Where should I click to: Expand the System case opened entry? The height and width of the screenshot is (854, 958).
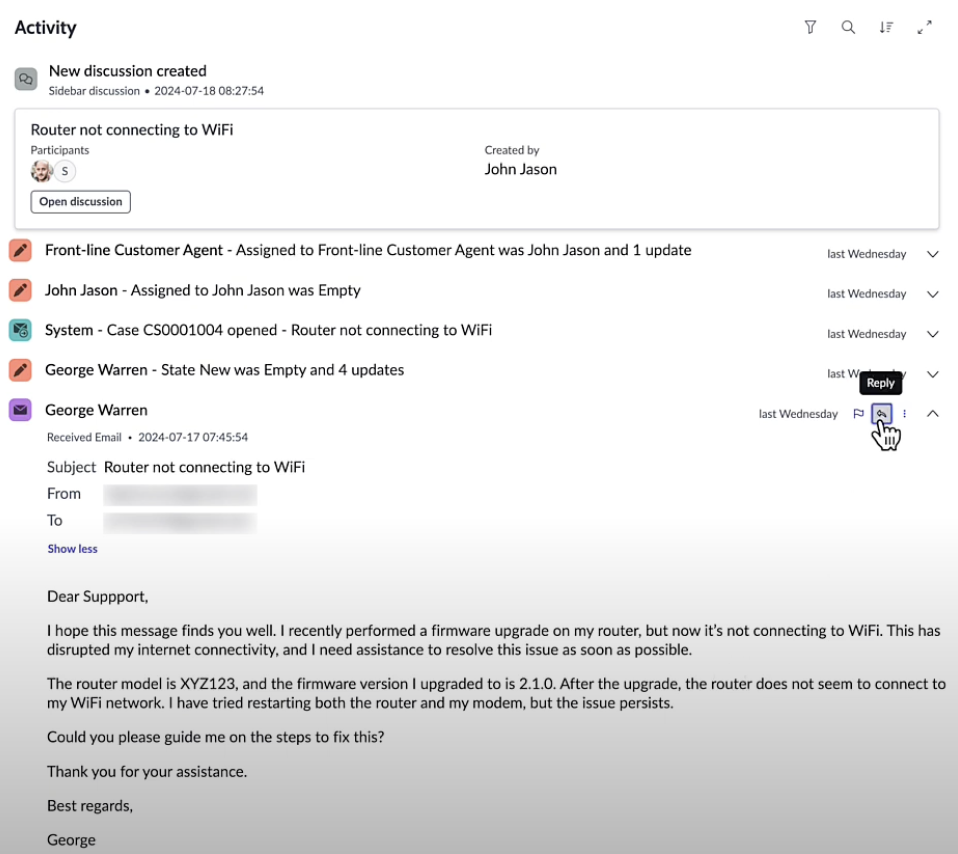[x=933, y=334]
